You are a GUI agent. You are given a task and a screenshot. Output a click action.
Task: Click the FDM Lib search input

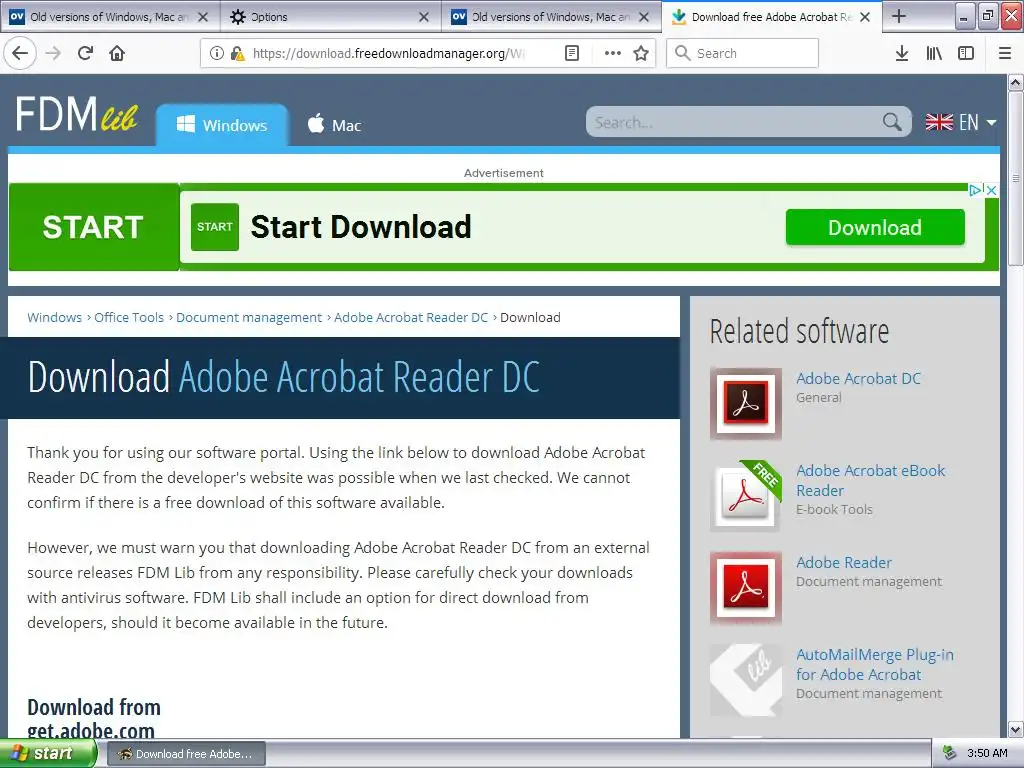pyautogui.click(x=735, y=122)
